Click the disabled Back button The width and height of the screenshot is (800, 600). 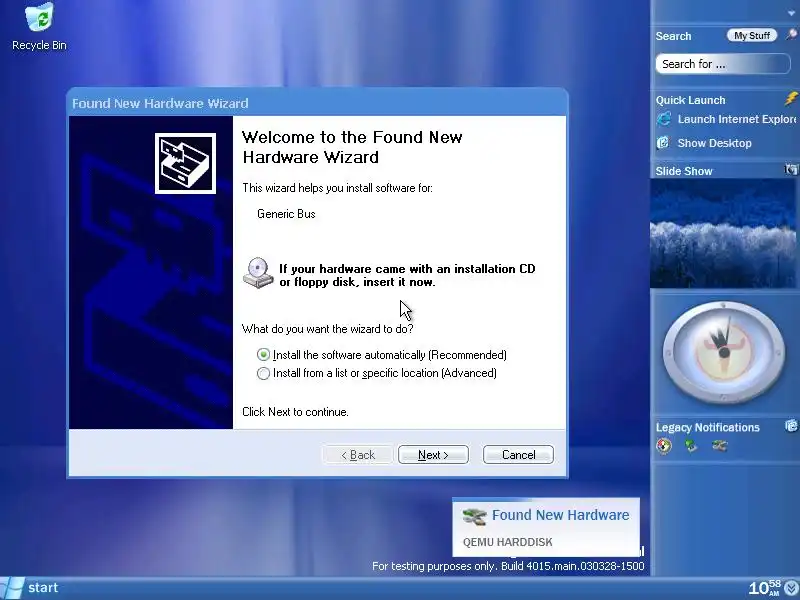coord(358,455)
